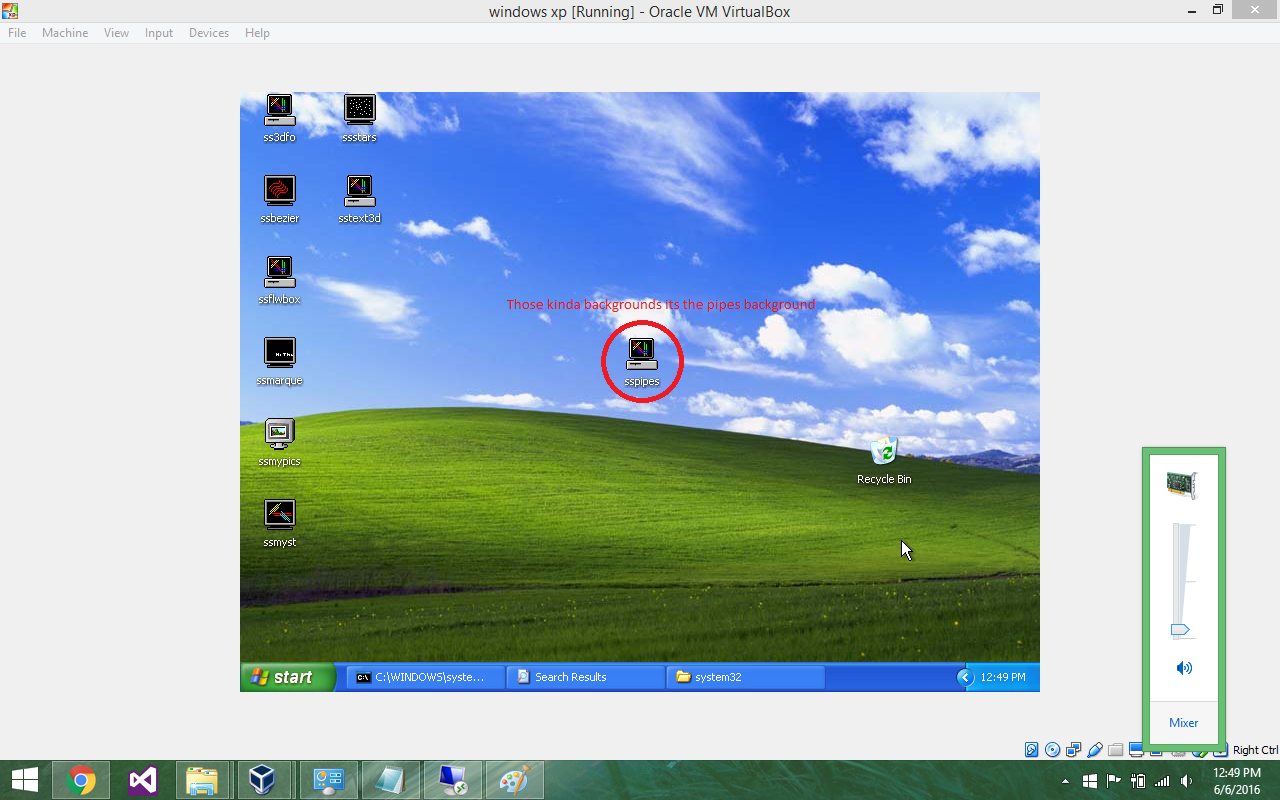Open Paint from taskbar
1280x800 pixels.
(x=515, y=780)
